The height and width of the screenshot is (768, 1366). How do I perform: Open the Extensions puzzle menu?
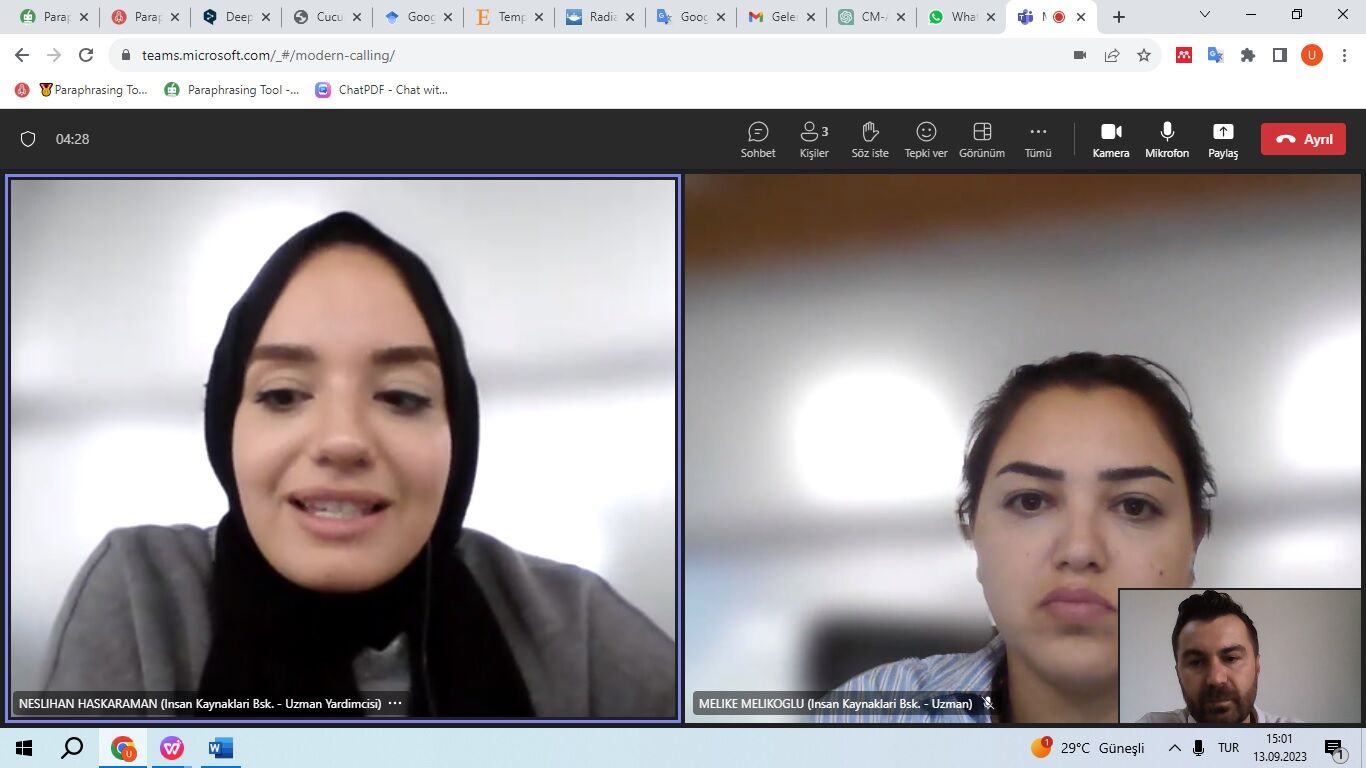click(1248, 55)
